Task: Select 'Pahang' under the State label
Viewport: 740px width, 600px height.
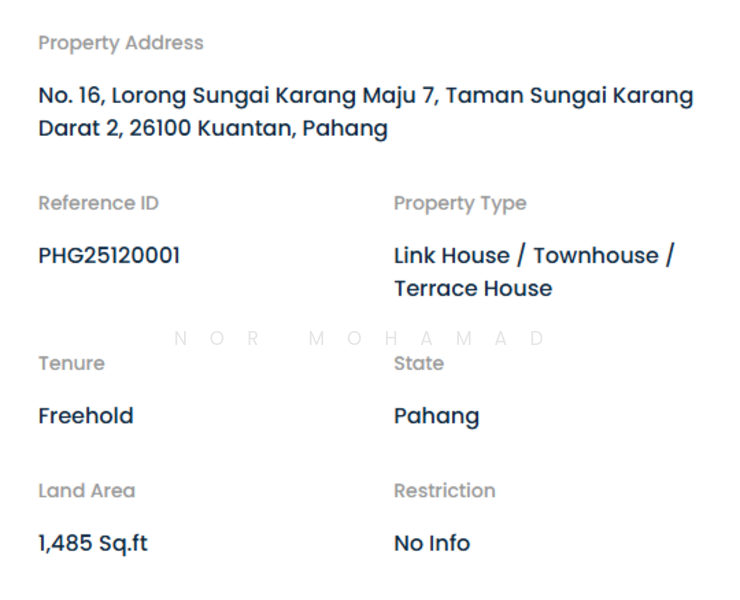Action: pyautogui.click(x=436, y=416)
